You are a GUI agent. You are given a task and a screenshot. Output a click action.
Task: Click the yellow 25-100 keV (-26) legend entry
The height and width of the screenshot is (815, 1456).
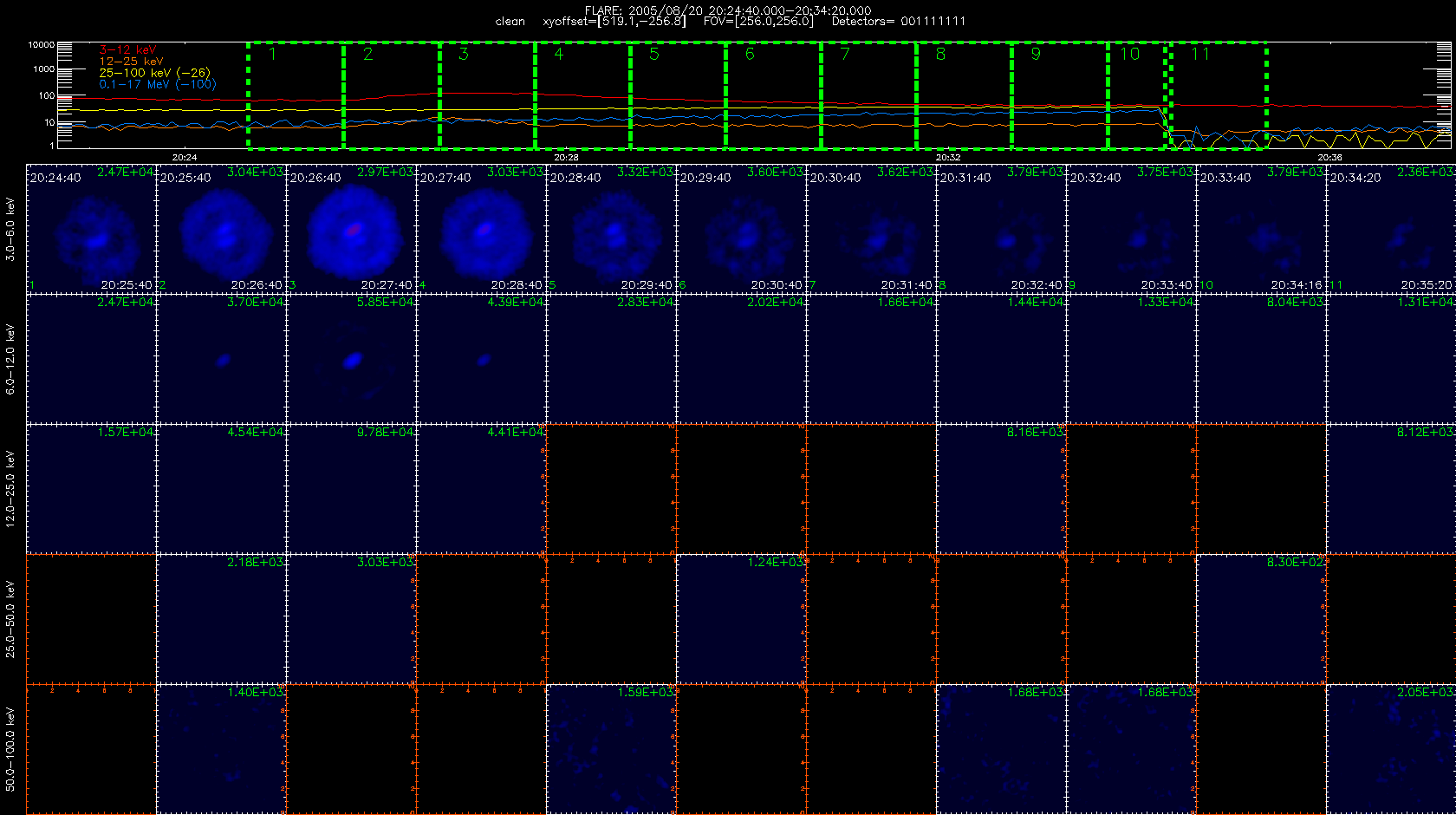coord(154,73)
